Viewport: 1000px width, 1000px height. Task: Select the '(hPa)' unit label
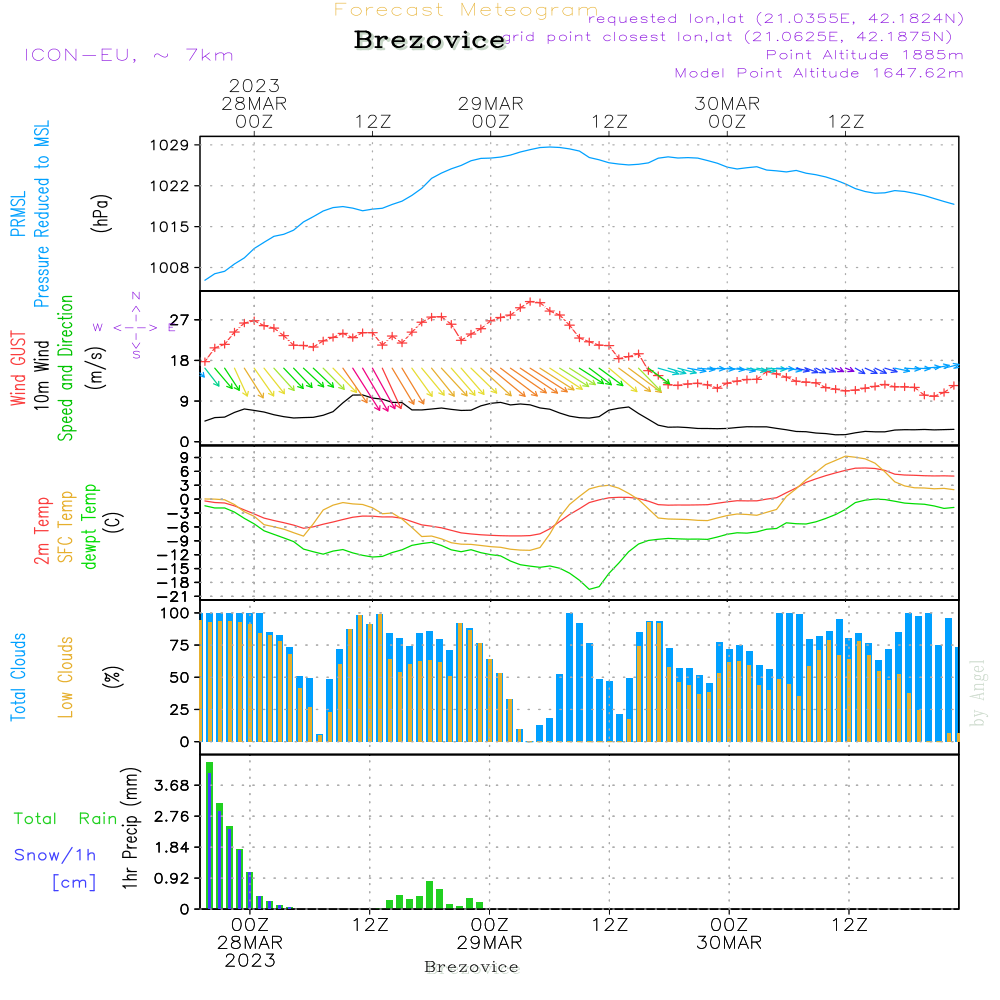pos(101,213)
